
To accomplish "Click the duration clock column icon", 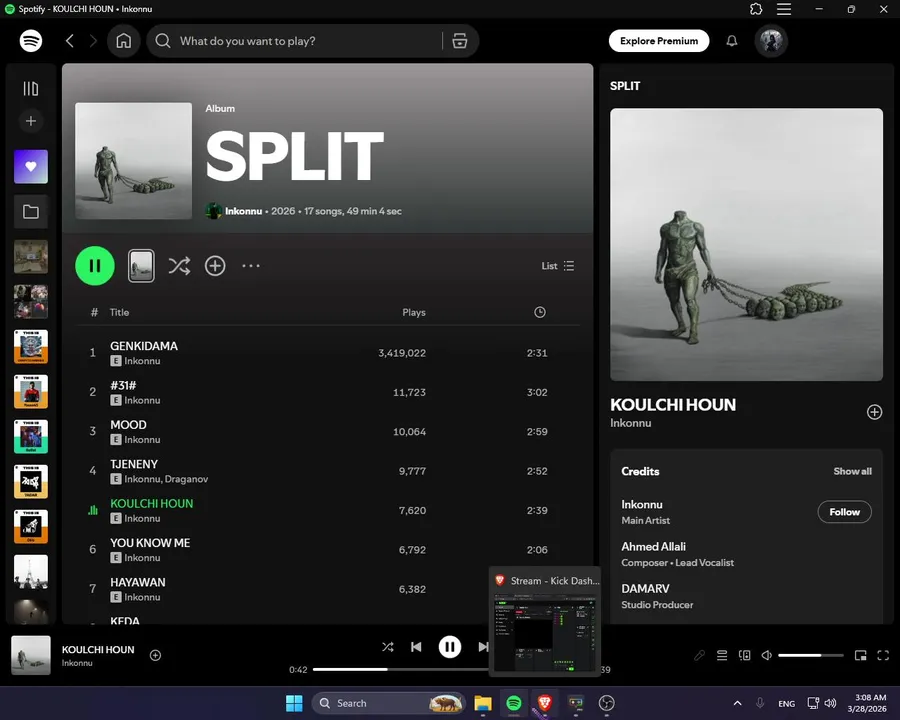I will pos(540,312).
